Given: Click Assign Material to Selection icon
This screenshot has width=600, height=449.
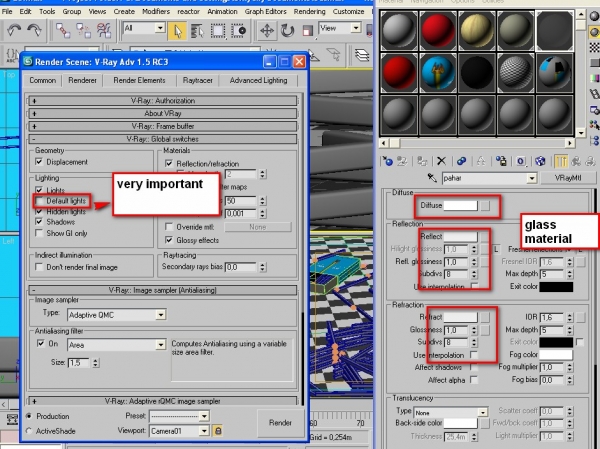Looking at the screenshot, I should tap(422, 161).
